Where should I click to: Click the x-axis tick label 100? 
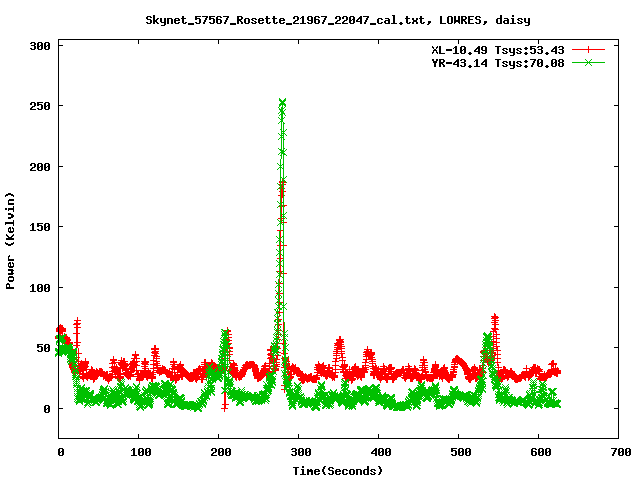[x=141, y=452]
